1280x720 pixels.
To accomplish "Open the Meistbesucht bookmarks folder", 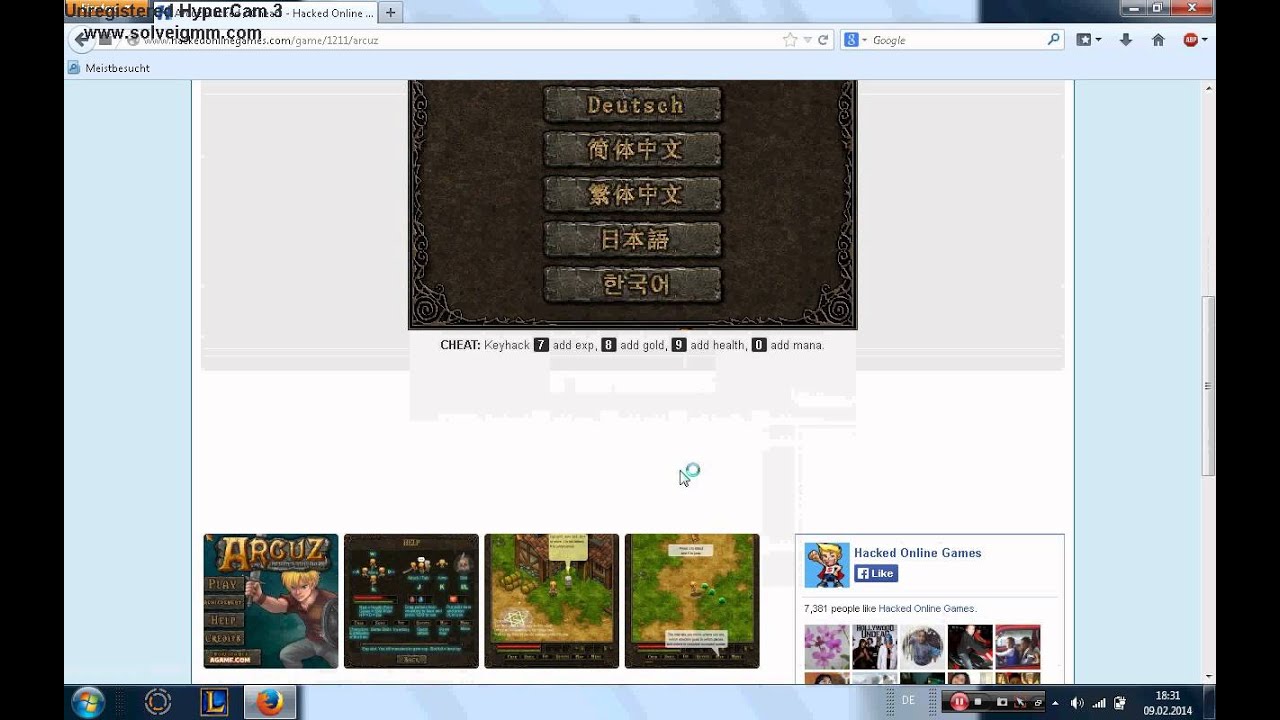I will 108,68.
